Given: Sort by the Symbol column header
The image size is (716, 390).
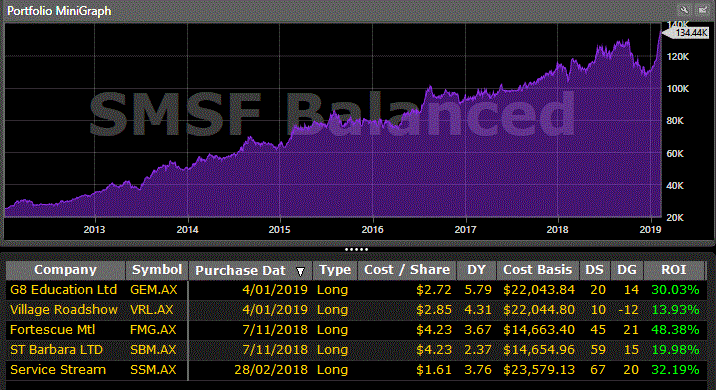Looking at the screenshot, I should pos(157,270).
